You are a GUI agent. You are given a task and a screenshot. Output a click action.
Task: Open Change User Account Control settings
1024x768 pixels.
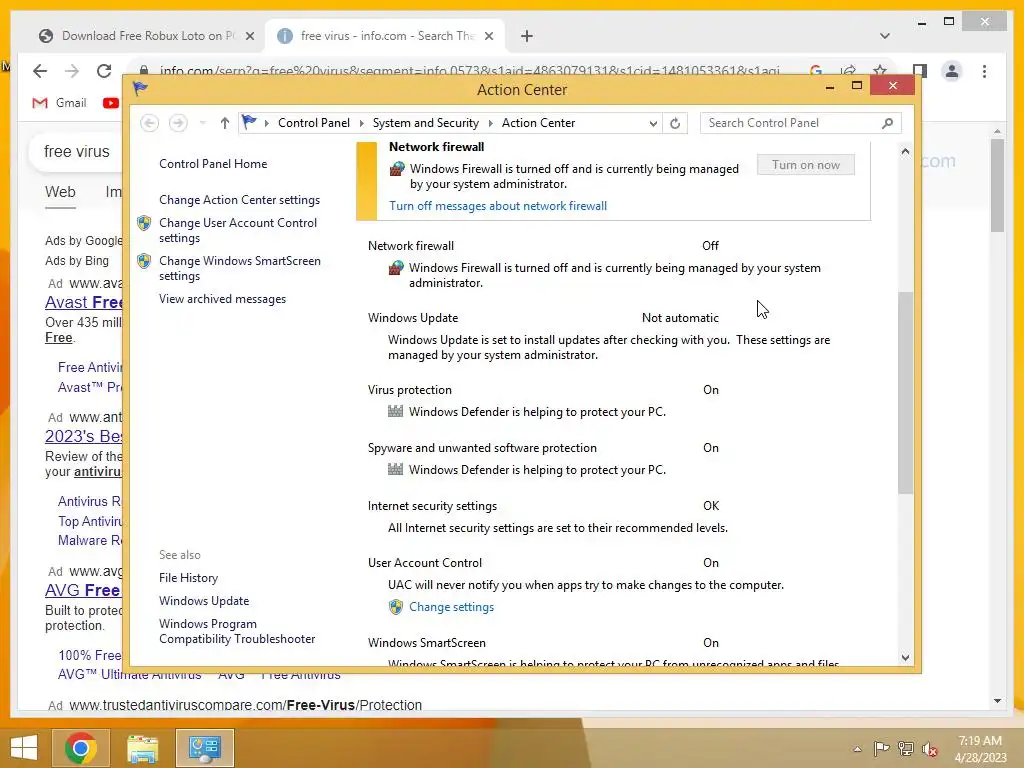[x=238, y=230]
